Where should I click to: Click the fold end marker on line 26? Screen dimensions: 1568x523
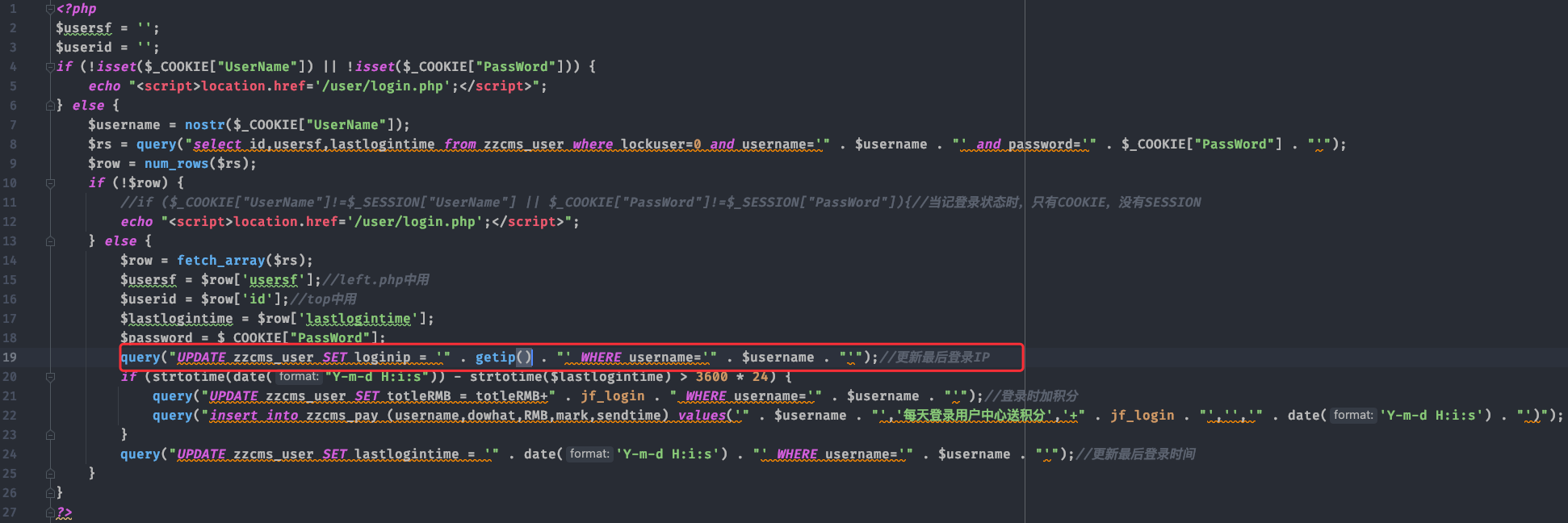(50, 493)
